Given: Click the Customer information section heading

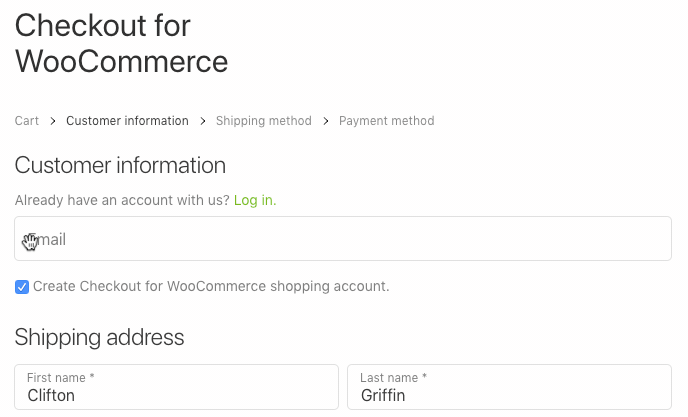Looking at the screenshot, I should tap(120, 165).
